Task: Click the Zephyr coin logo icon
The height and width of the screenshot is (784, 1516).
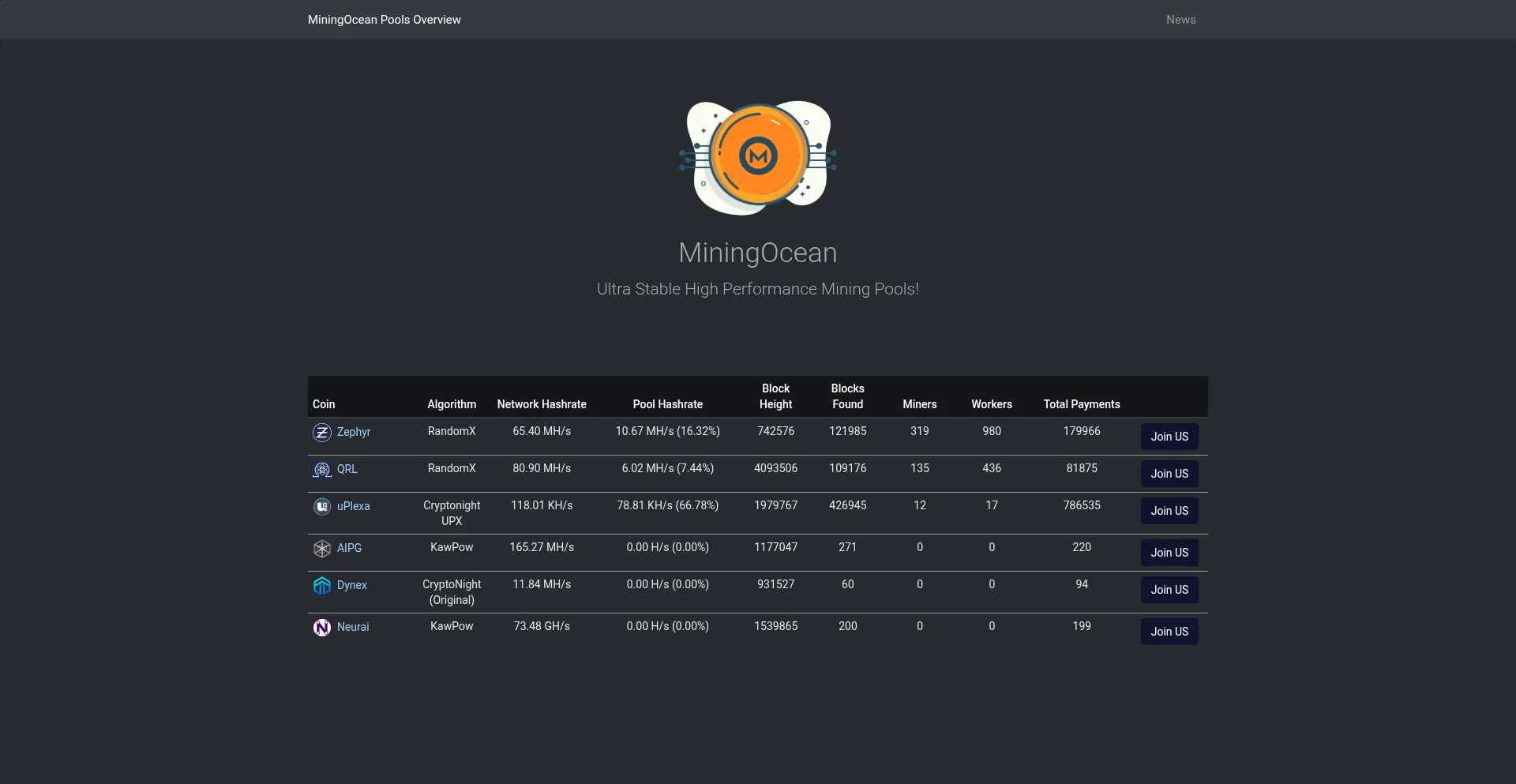Action: [x=322, y=432]
